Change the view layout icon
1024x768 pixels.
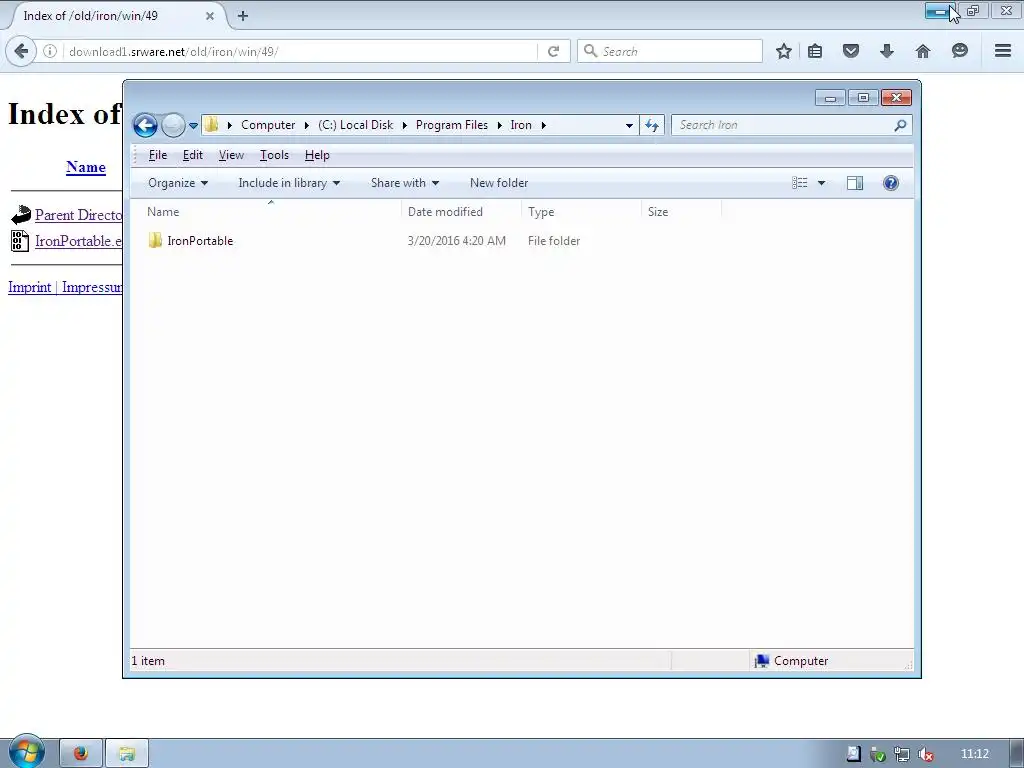[x=800, y=183]
